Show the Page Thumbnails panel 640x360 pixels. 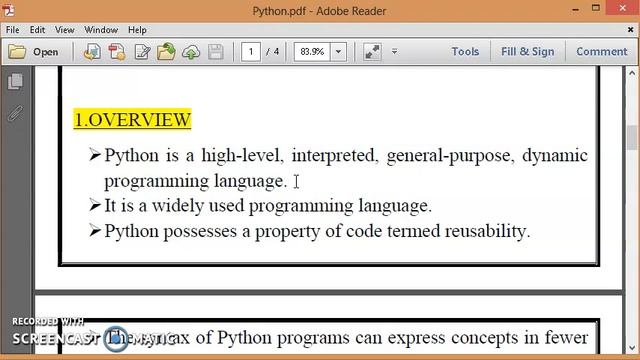(x=16, y=82)
